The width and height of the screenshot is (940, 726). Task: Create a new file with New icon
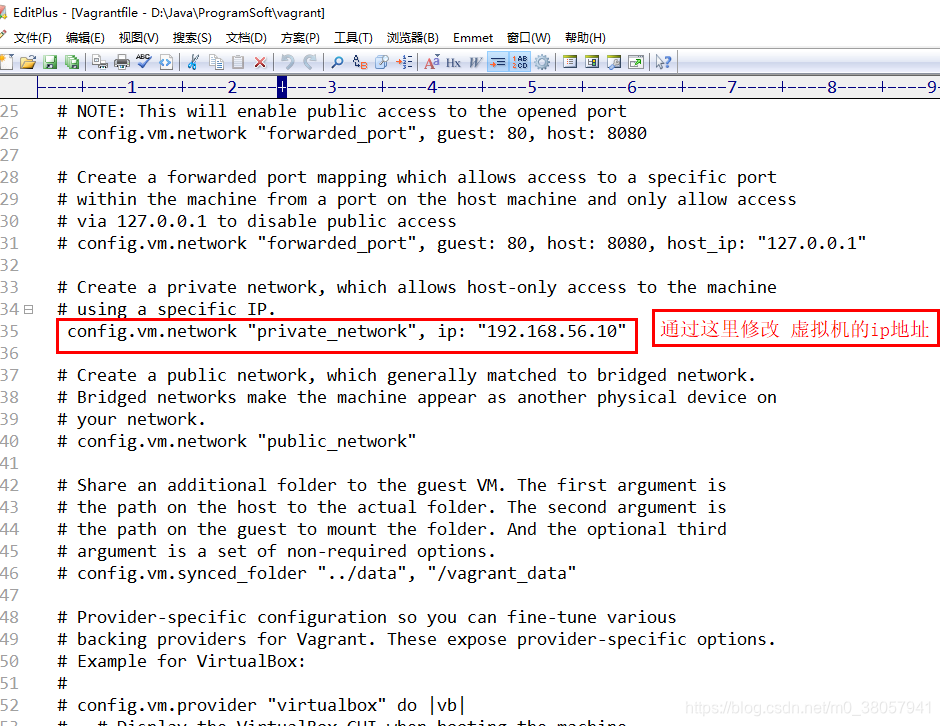click(x=7, y=62)
